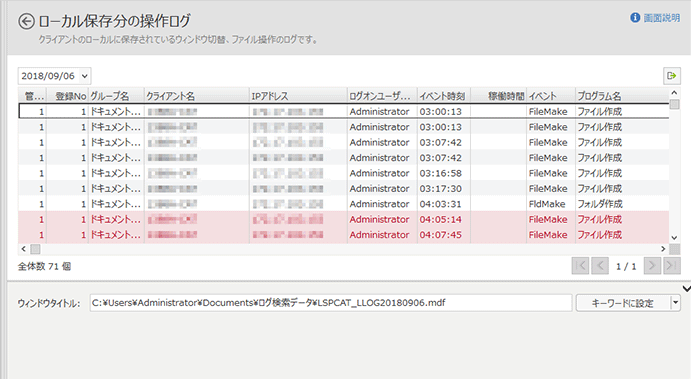Click the vertical scrollbar down arrow
Viewport: 691px width, 379px height.
coord(674,238)
